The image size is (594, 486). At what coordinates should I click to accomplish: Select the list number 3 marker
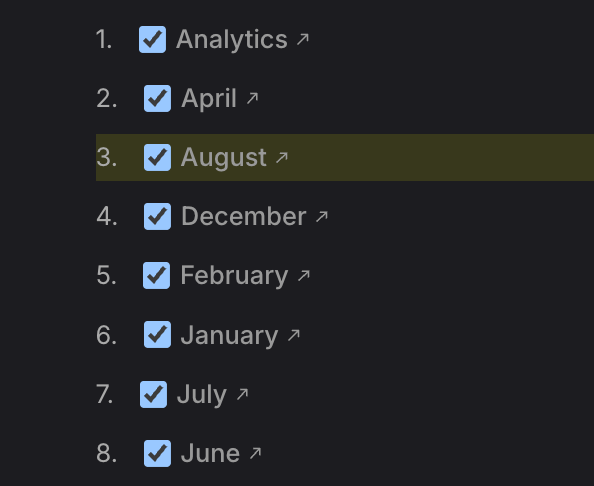tap(106, 158)
